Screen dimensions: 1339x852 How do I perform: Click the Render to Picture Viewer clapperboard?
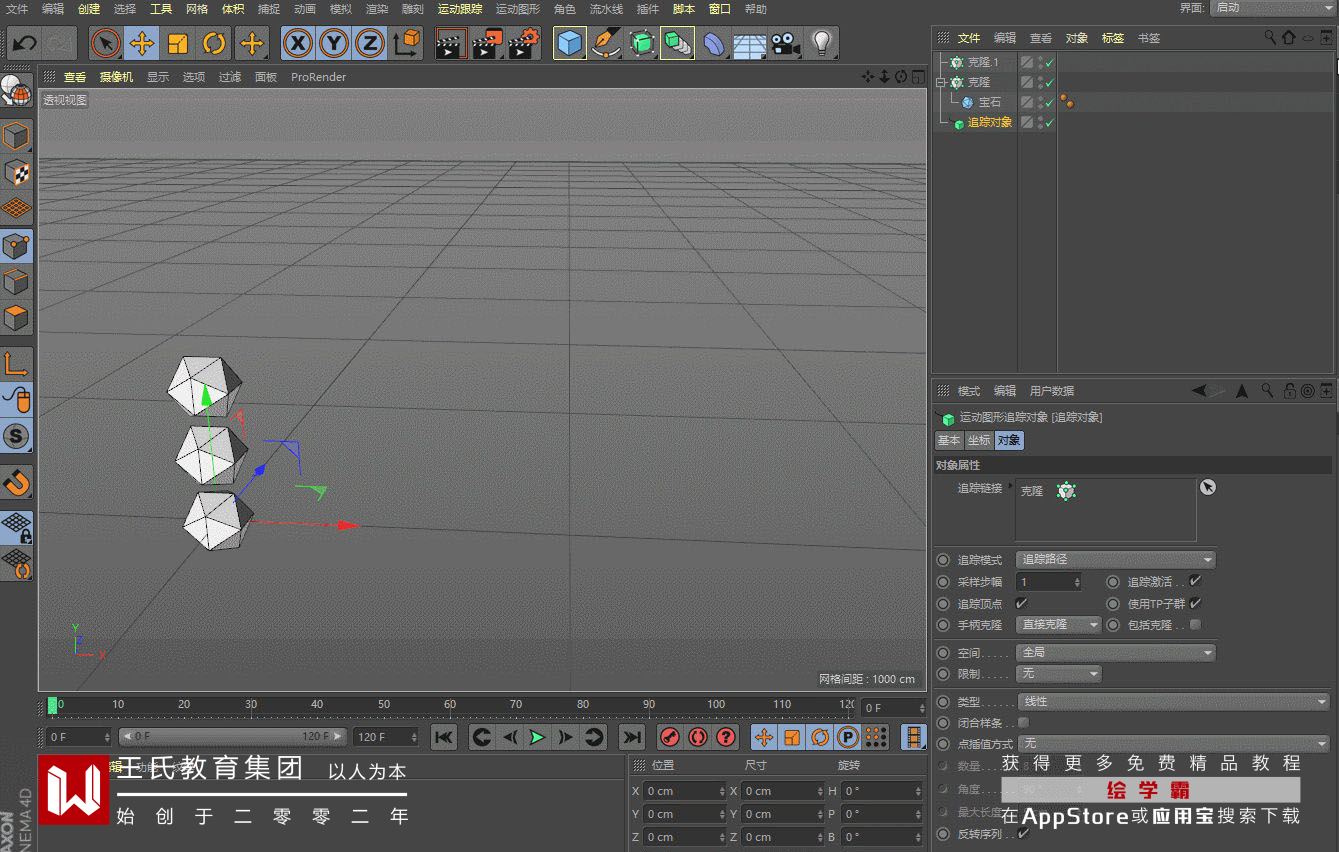(487, 43)
